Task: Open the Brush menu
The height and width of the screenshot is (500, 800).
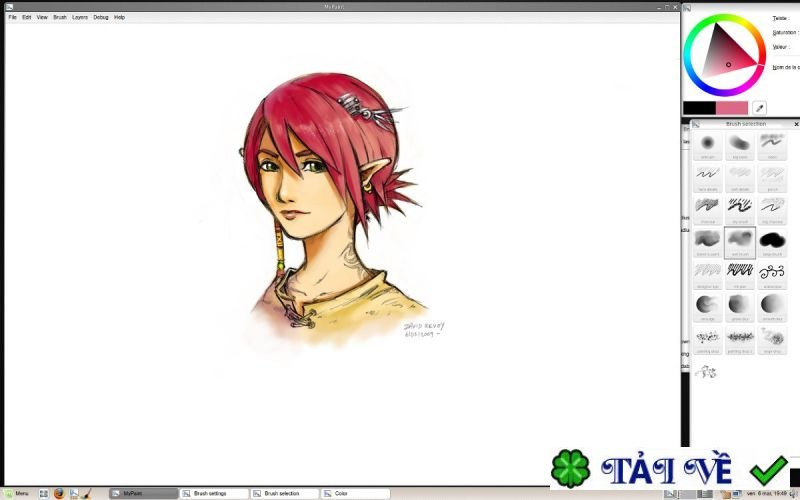Action: coord(60,17)
